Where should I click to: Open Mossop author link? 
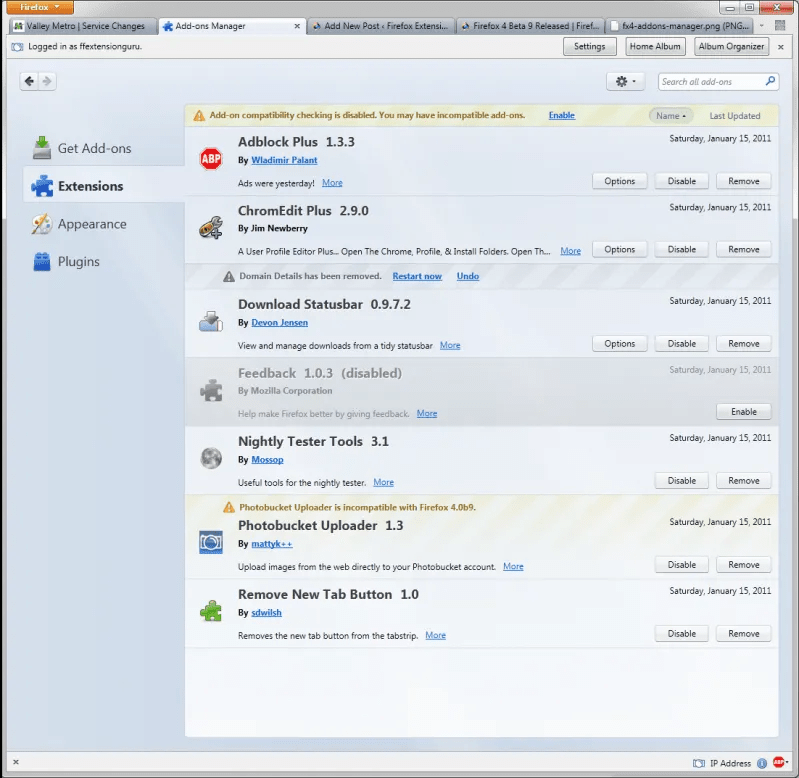(267, 460)
